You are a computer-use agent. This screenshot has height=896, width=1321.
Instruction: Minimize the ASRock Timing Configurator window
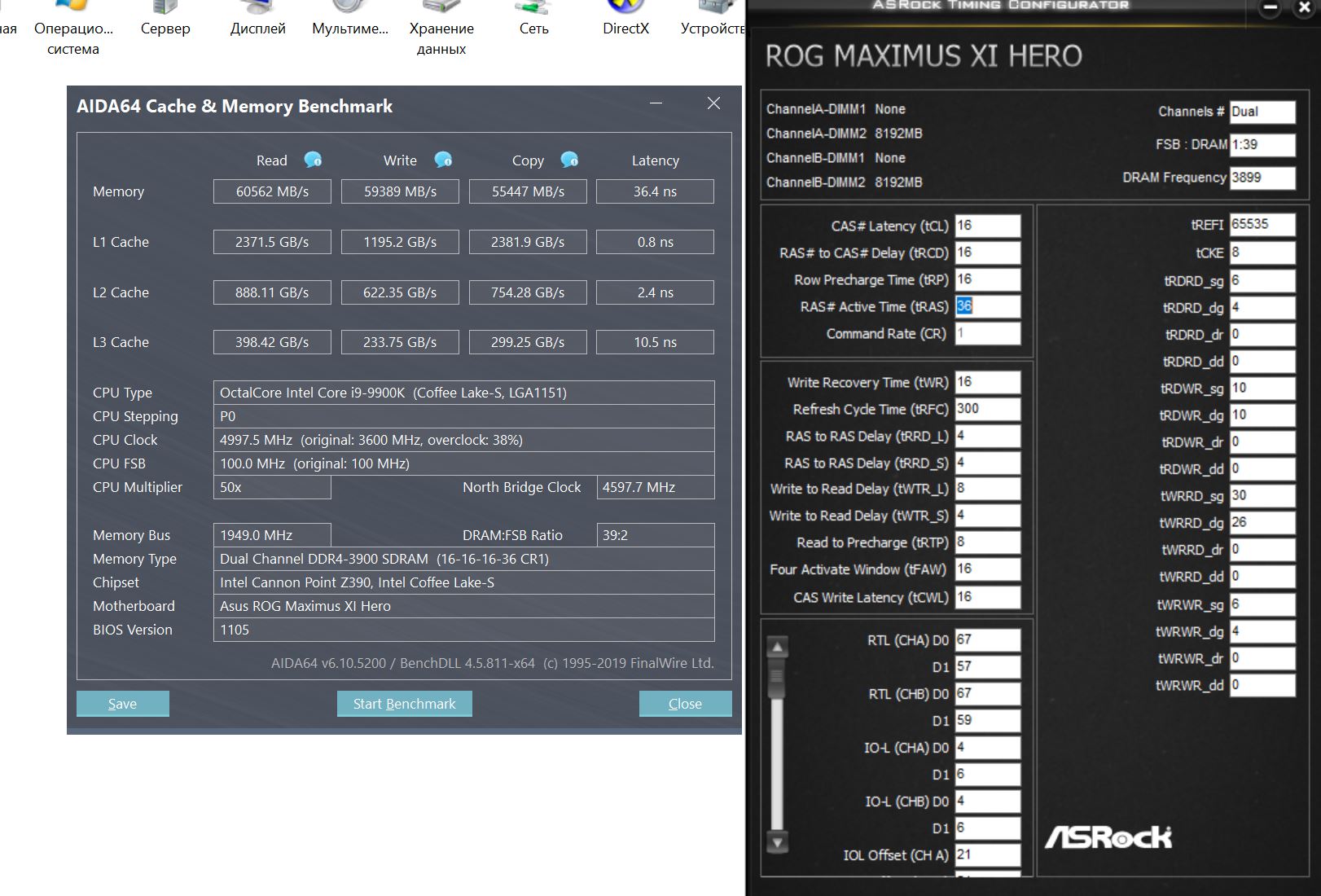pos(1270,9)
